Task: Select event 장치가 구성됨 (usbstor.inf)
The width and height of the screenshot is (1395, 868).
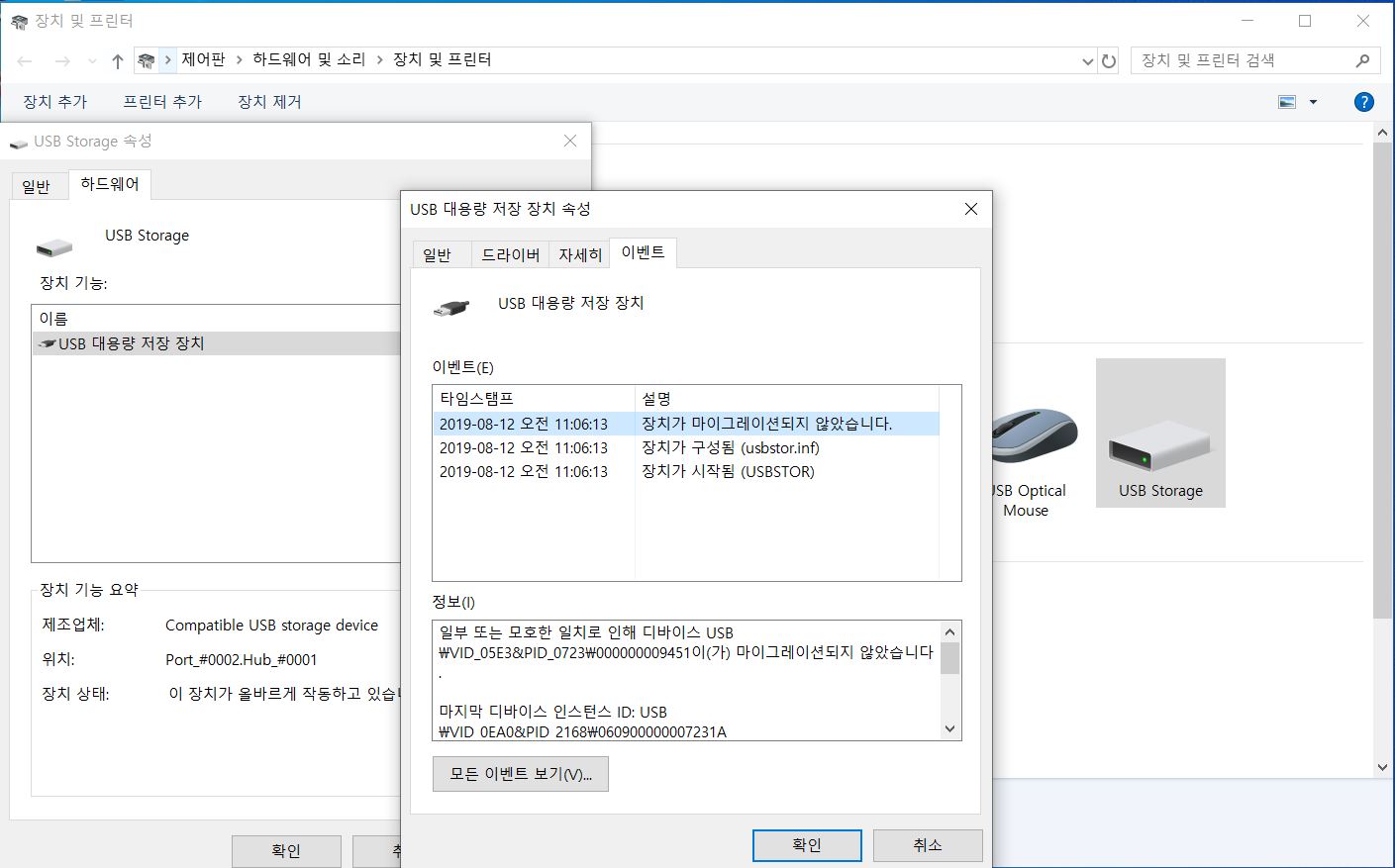Action: pos(686,447)
